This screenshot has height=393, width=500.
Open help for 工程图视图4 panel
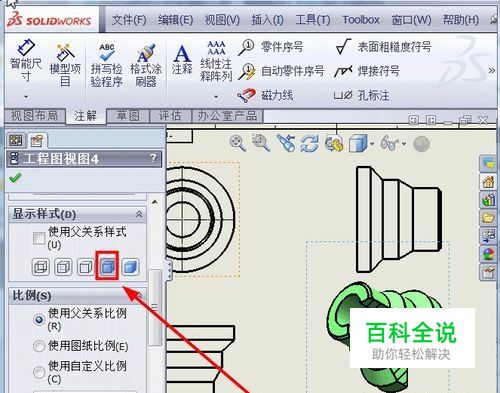click(x=153, y=158)
